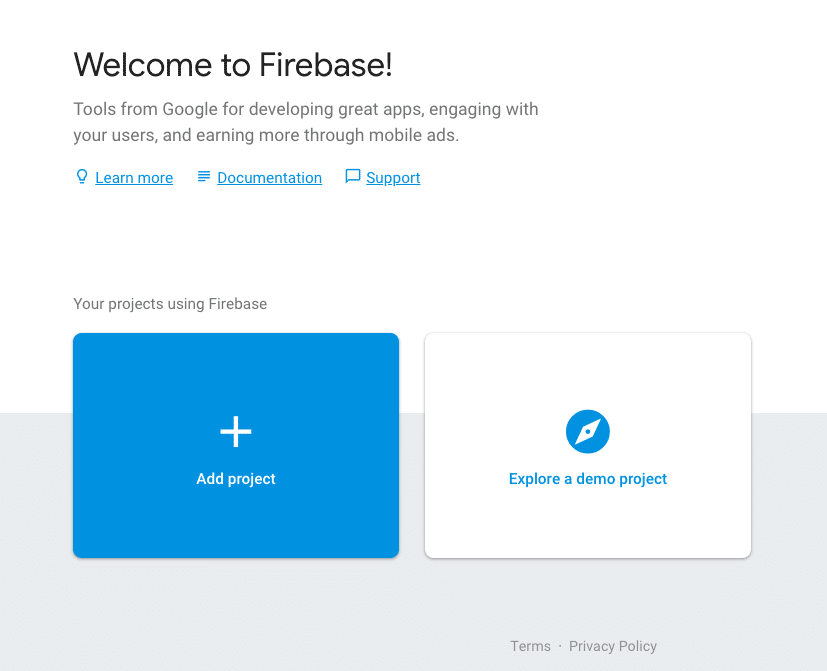Open the Privacy Policy footer link
The image size is (827, 671).
613,646
